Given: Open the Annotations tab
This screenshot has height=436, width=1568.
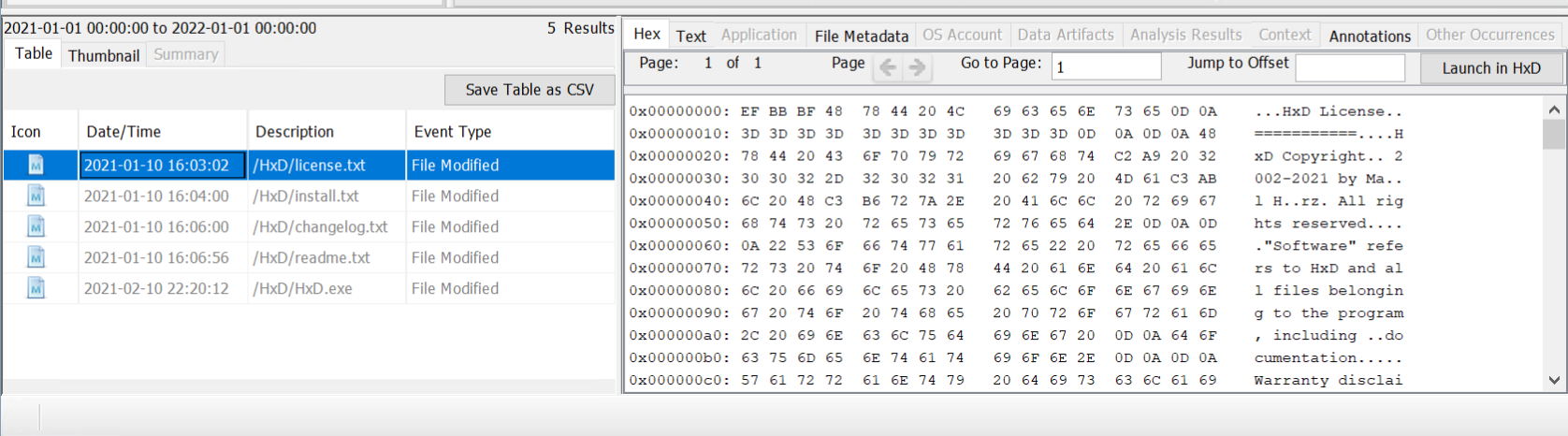Looking at the screenshot, I should coord(1370,36).
